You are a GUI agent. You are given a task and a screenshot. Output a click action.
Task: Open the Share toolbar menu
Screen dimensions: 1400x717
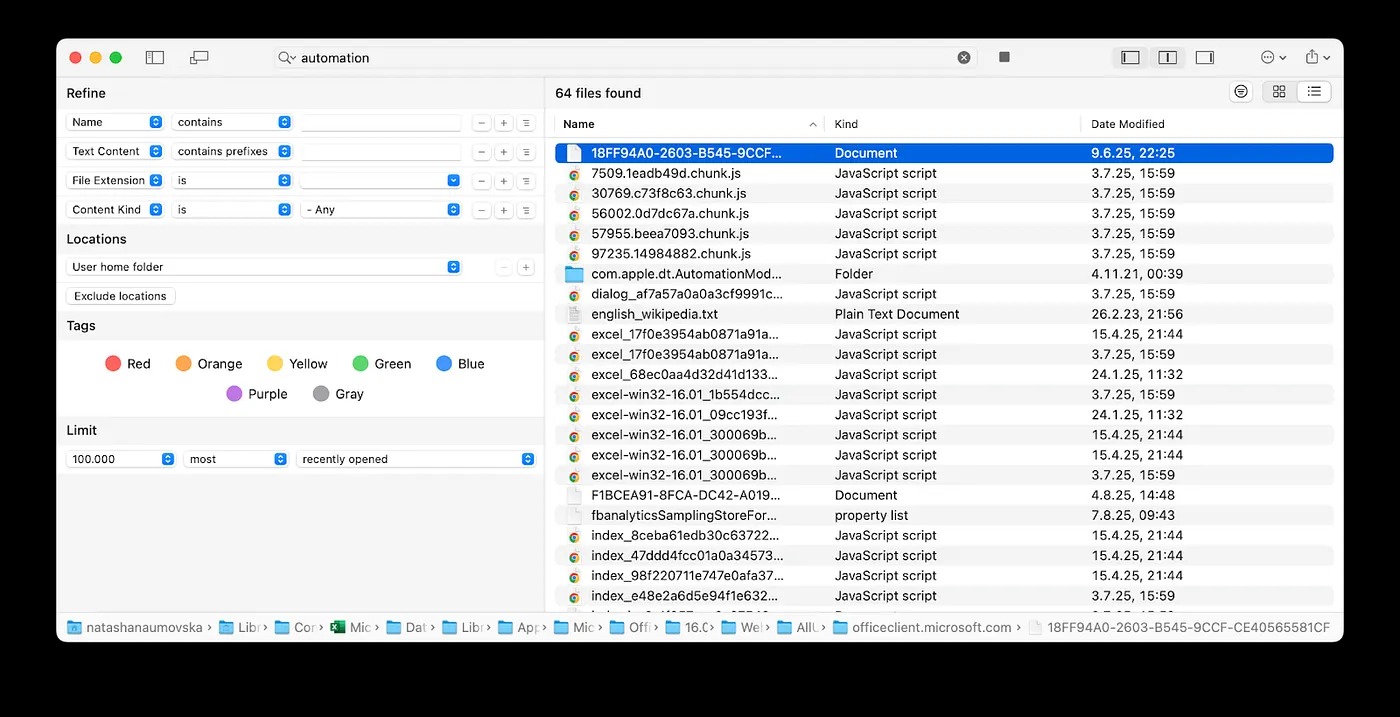point(1317,58)
